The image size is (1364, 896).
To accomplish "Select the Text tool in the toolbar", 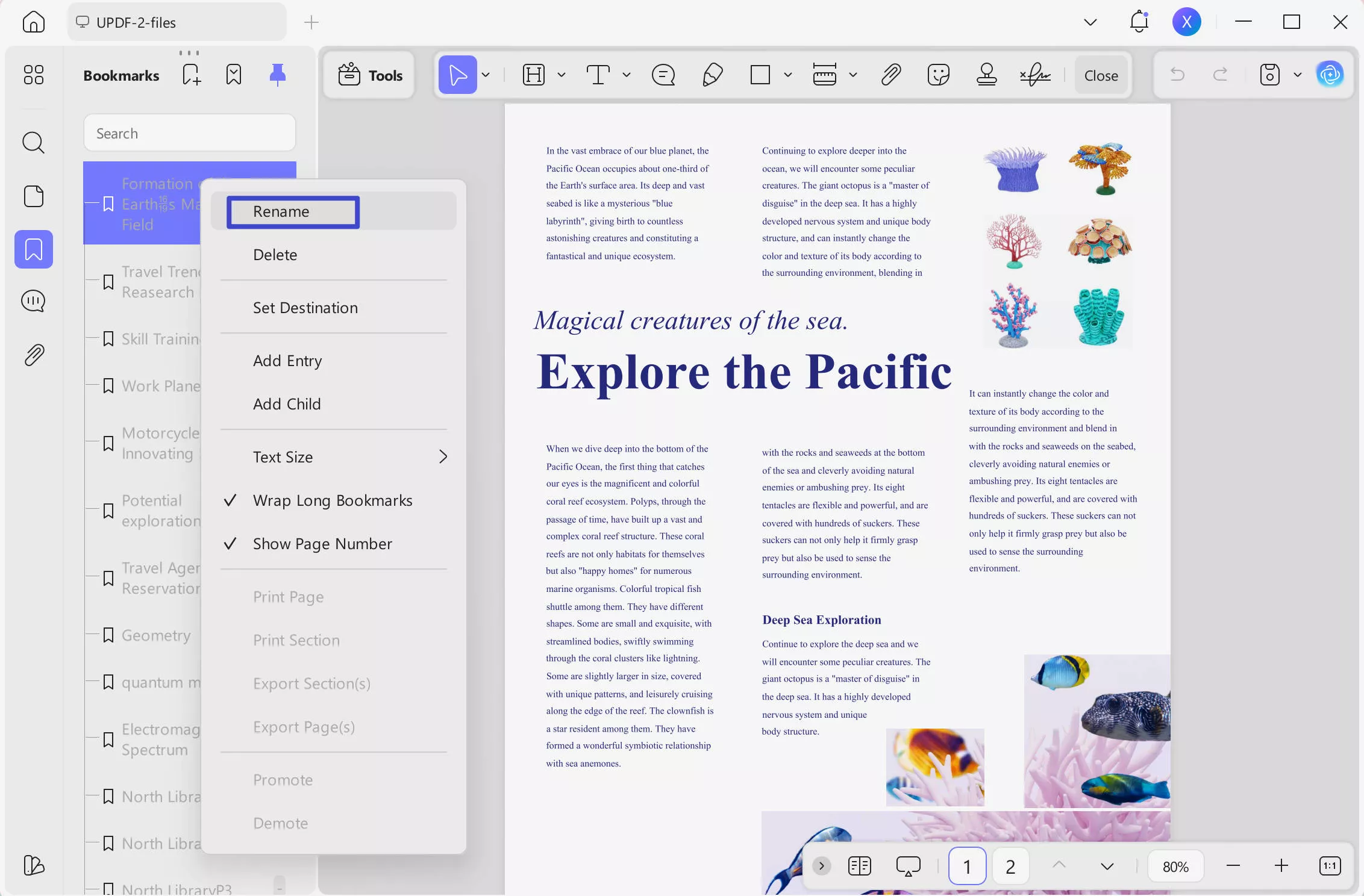I will [598, 75].
